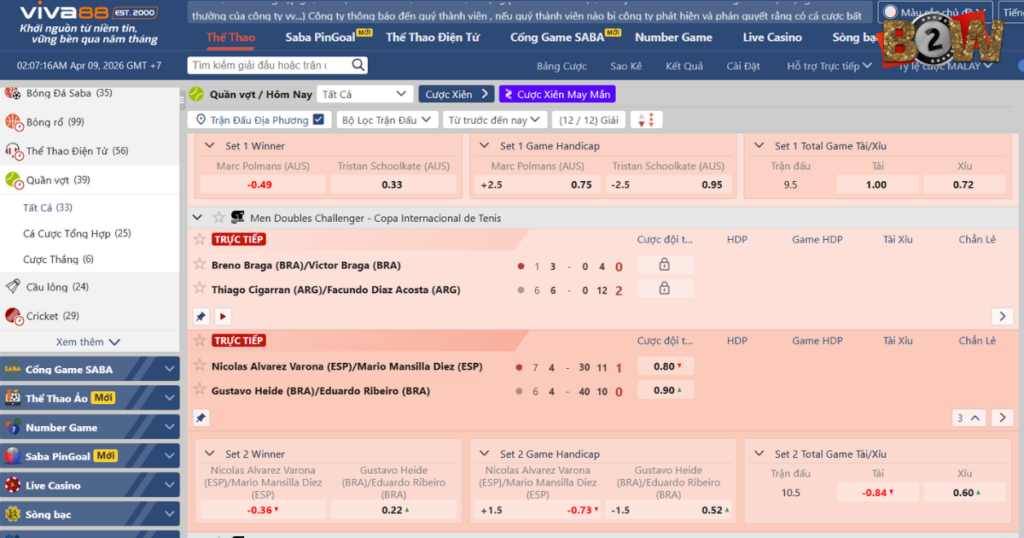Open the Live Casino top tab
This screenshot has width=1024, height=538.
[x=772, y=37]
